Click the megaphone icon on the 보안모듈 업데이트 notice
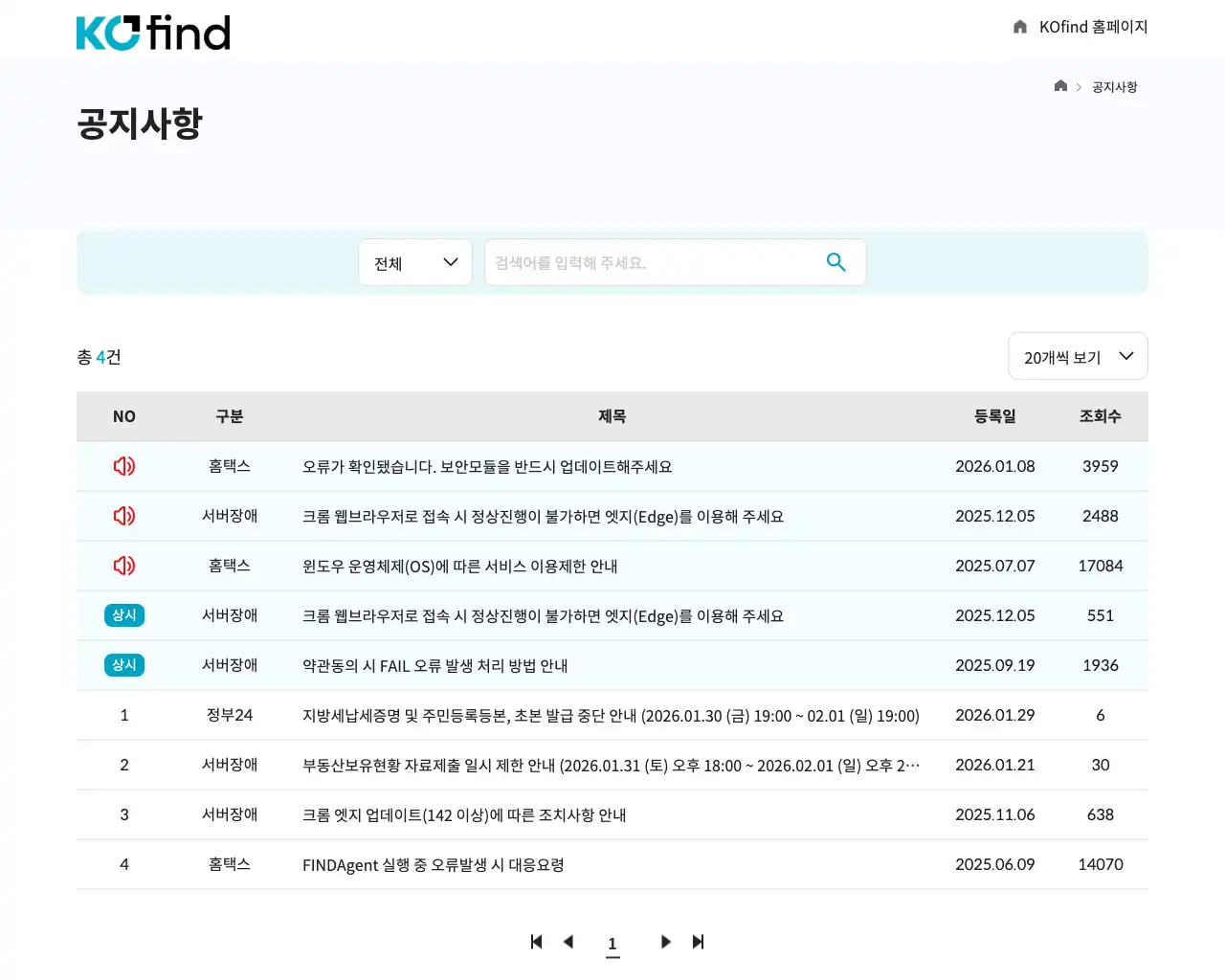The image size is (1225, 980). pos(123,466)
